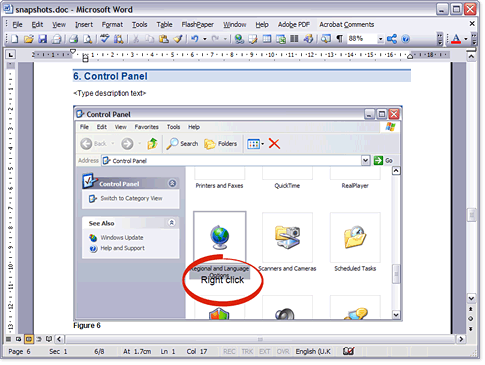Open the FlashPaper menu
The image size is (485, 365).
coord(198,25)
